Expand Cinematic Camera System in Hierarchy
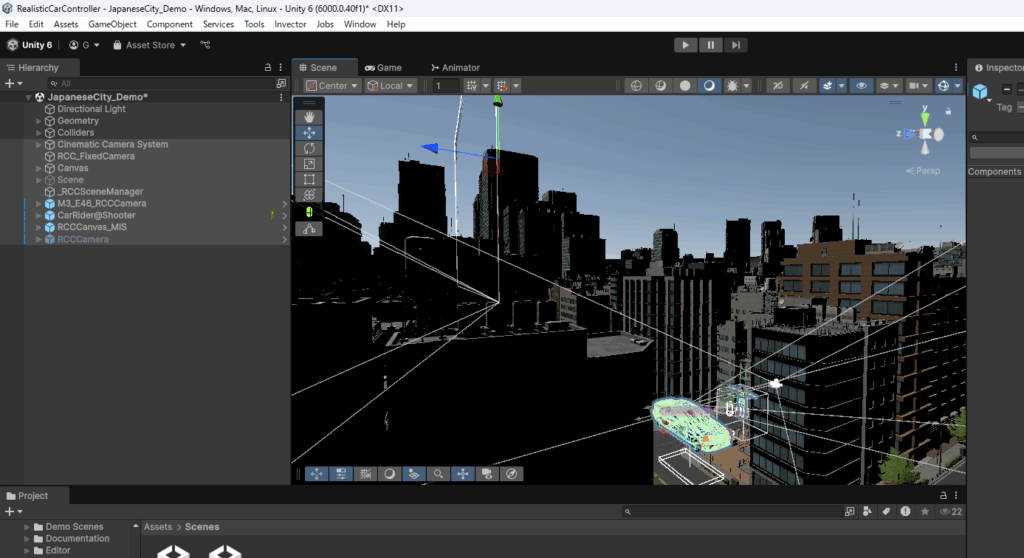This screenshot has height=558, width=1024. pos(39,144)
